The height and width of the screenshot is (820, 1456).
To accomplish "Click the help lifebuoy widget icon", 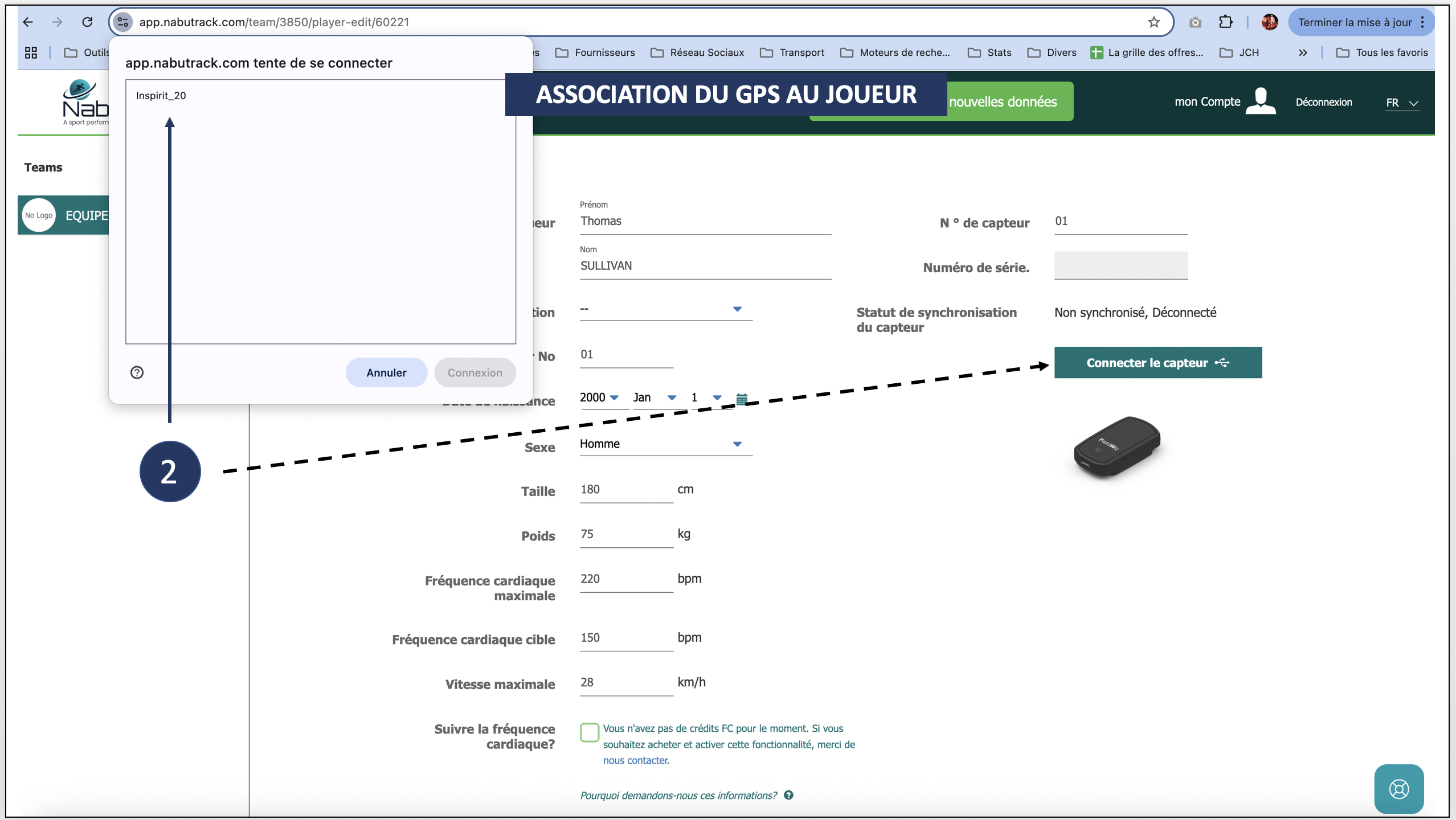I will [1398, 789].
